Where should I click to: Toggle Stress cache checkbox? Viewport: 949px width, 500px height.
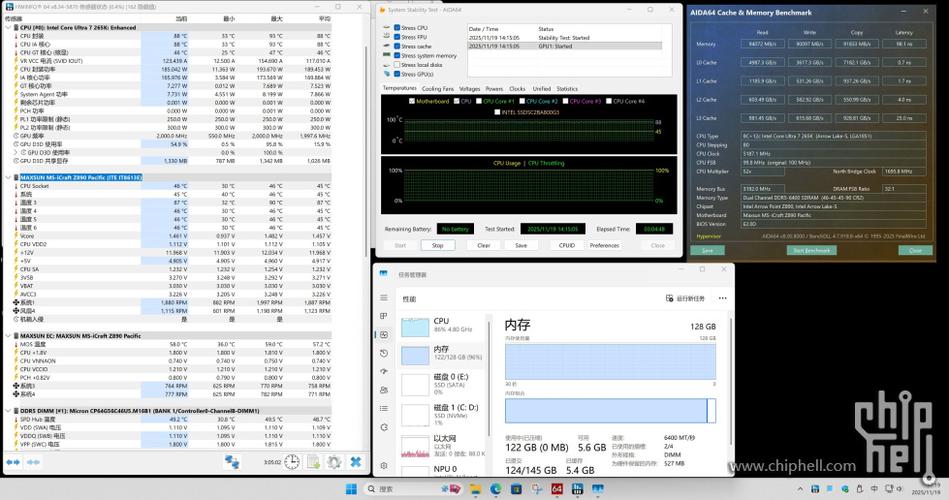tap(397, 46)
